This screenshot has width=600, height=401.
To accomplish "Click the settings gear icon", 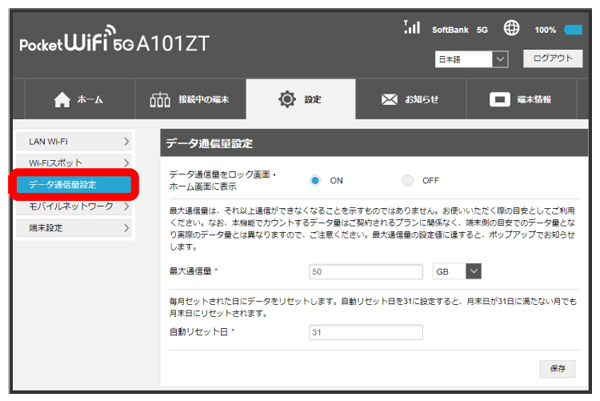I will [289, 100].
